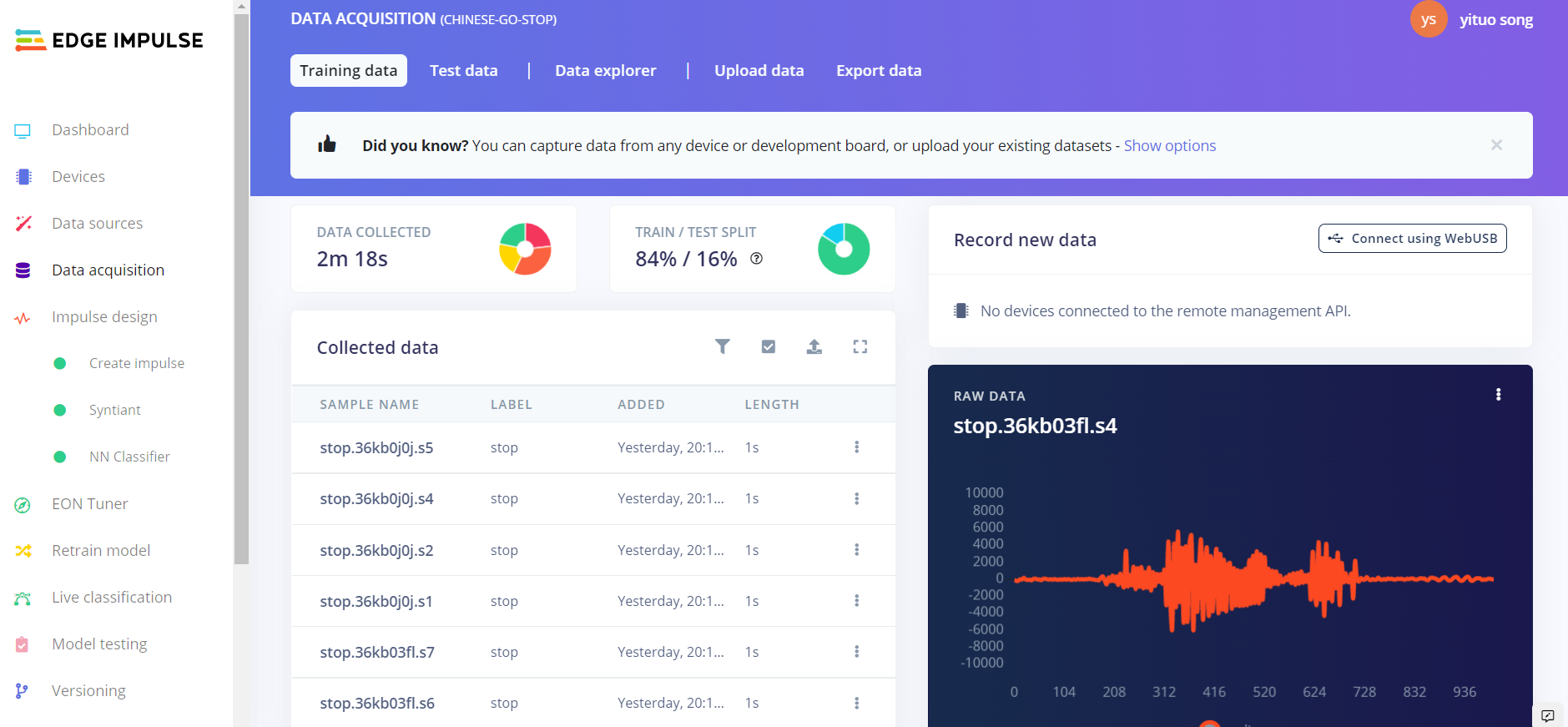Toggle multi-select checkbox icon in Collected data
1568x727 pixels.
click(x=769, y=346)
